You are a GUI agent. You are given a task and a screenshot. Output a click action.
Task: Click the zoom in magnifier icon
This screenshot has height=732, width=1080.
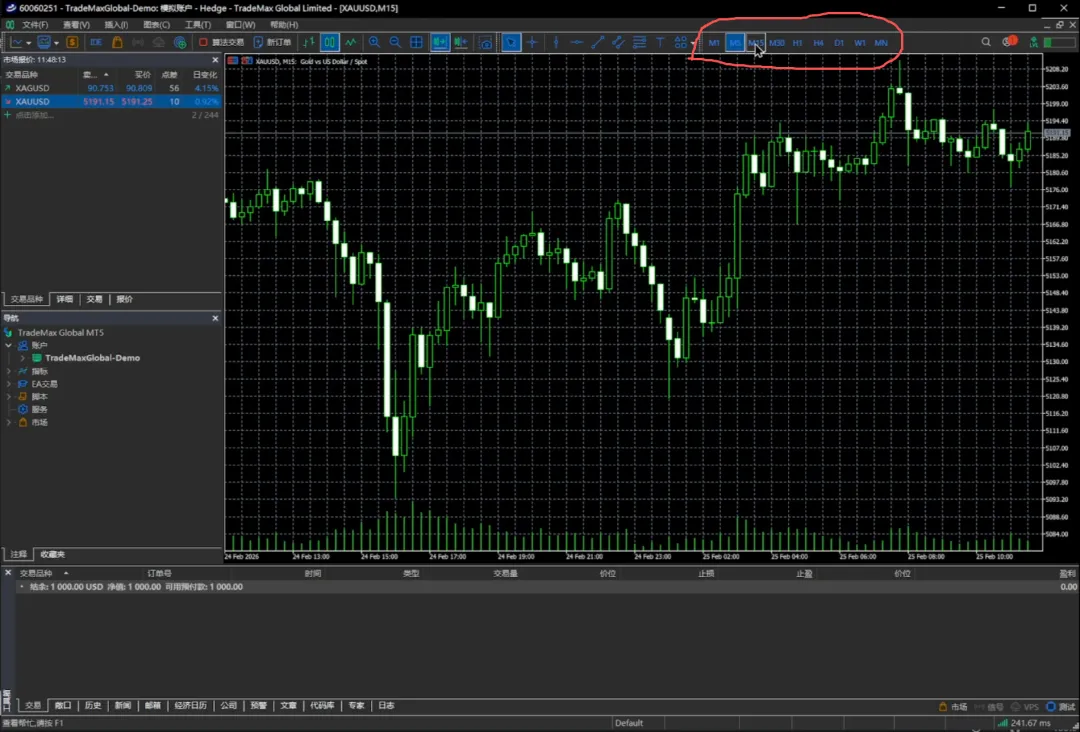(374, 42)
